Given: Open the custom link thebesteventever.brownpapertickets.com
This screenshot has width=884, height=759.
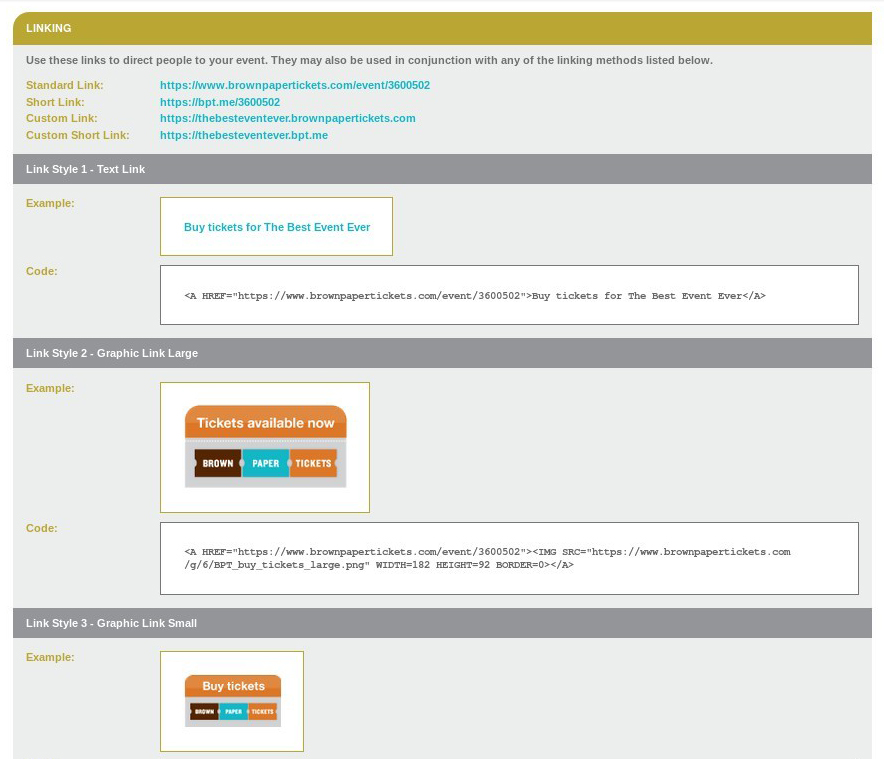Looking at the screenshot, I should click(288, 118).
